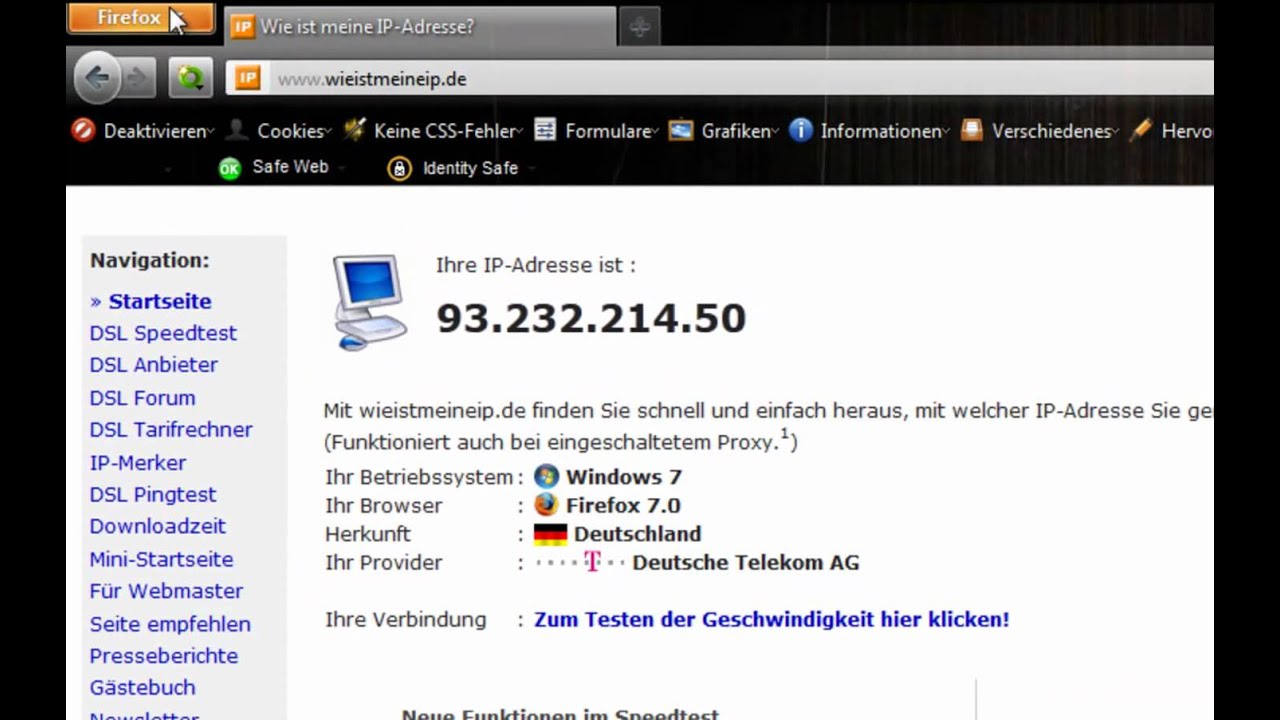Click the Firefox 7.0 browser icon
Image resolution: width=1280 pixels, height=720 pixels.
coord(546,505)
